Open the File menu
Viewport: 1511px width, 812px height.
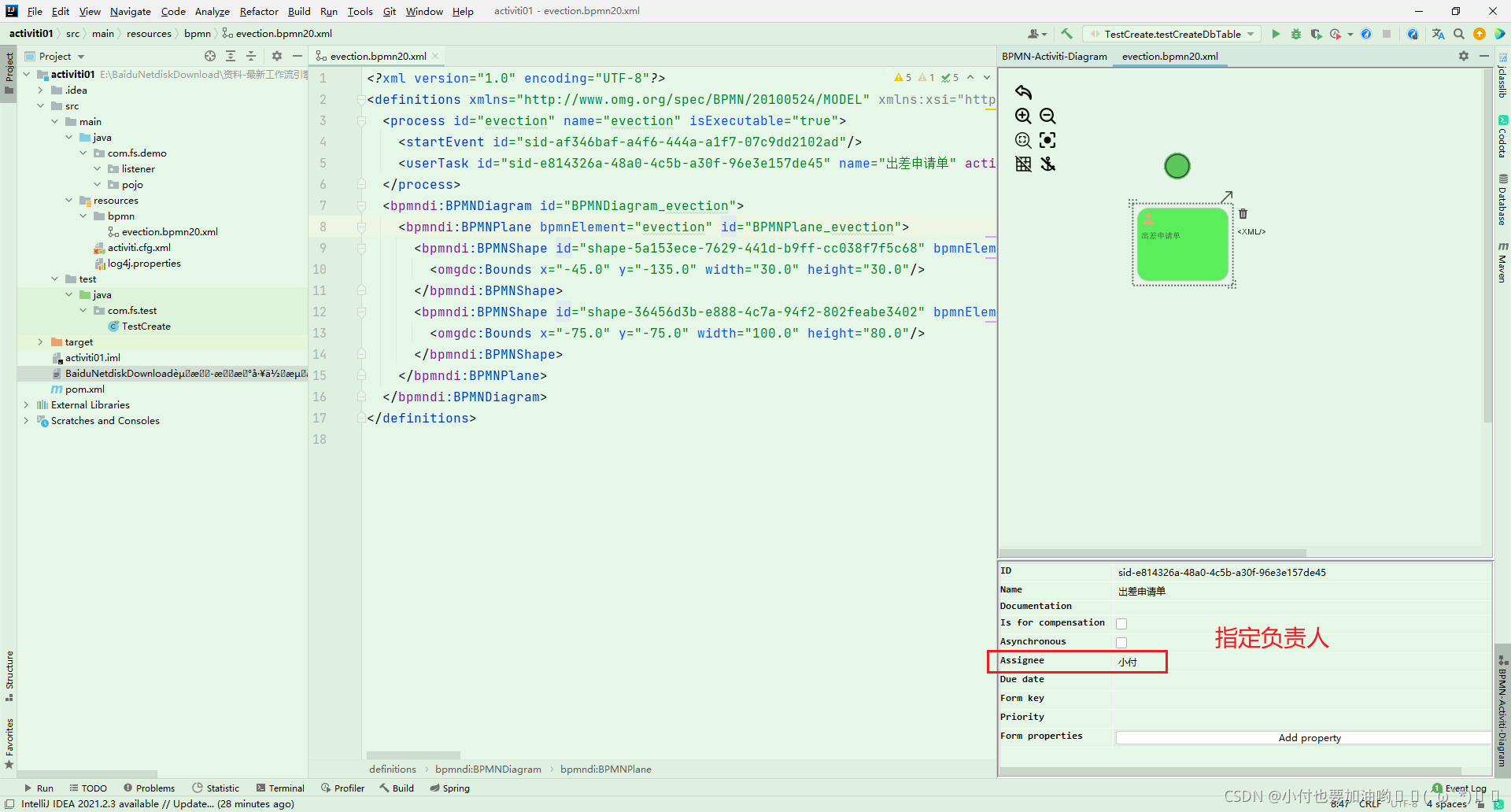pyautogui.click(x=35, y=11)
